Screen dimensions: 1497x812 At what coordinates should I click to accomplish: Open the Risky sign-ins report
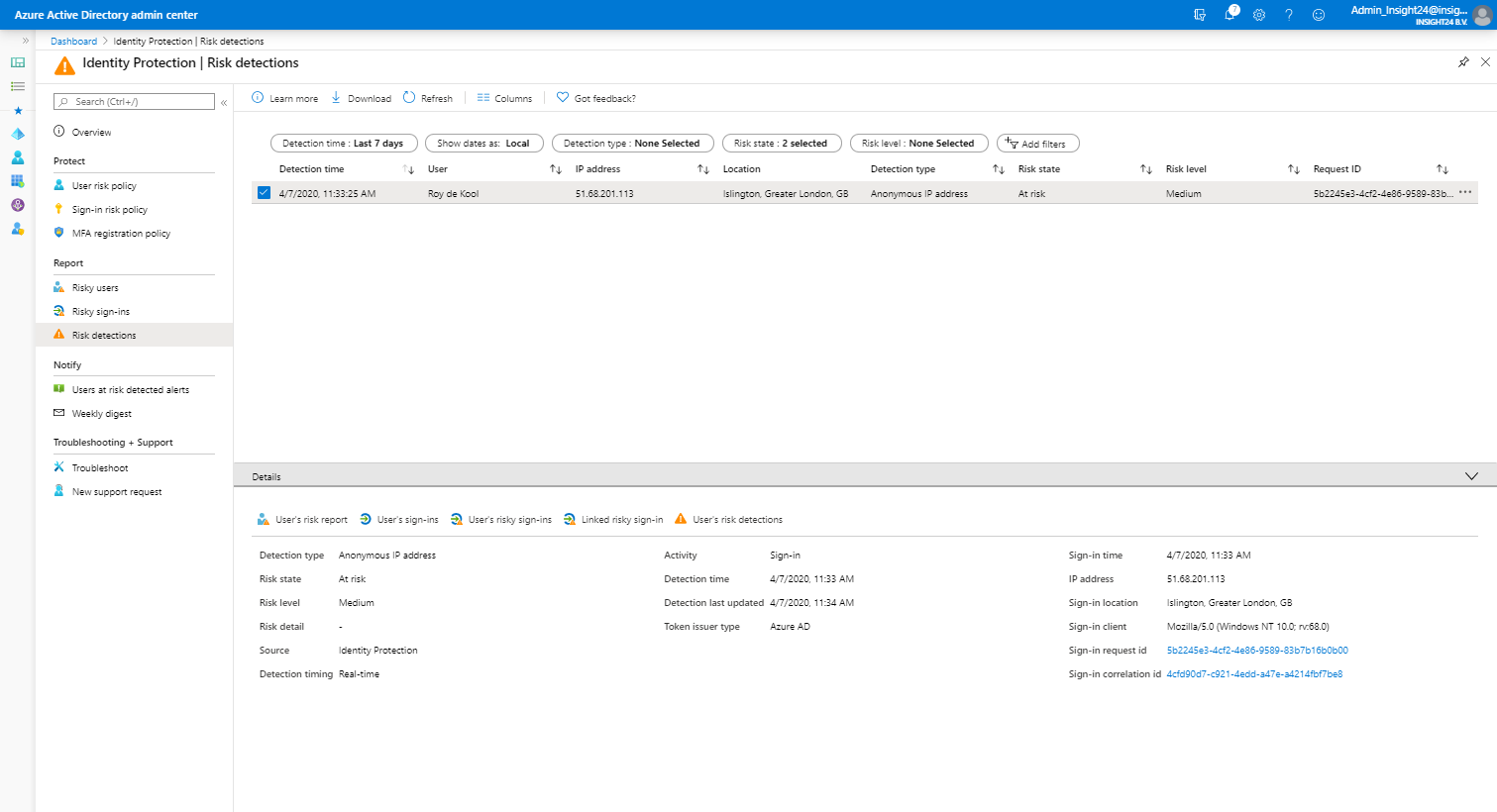point(100,311)
